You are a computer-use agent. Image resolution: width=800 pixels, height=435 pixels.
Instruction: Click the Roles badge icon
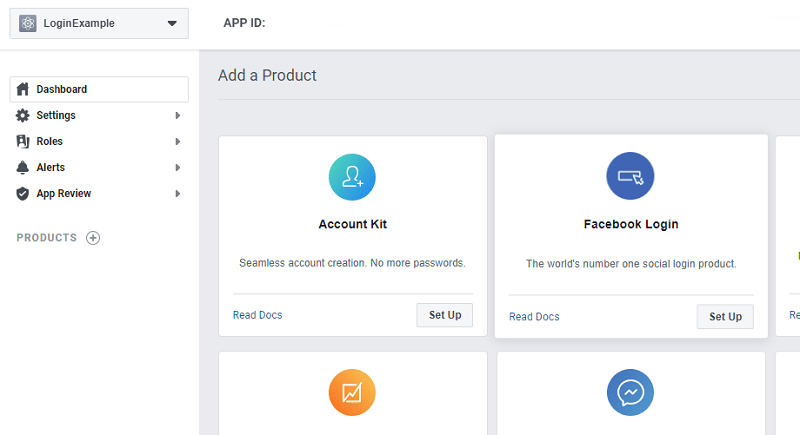coord(22,141)
